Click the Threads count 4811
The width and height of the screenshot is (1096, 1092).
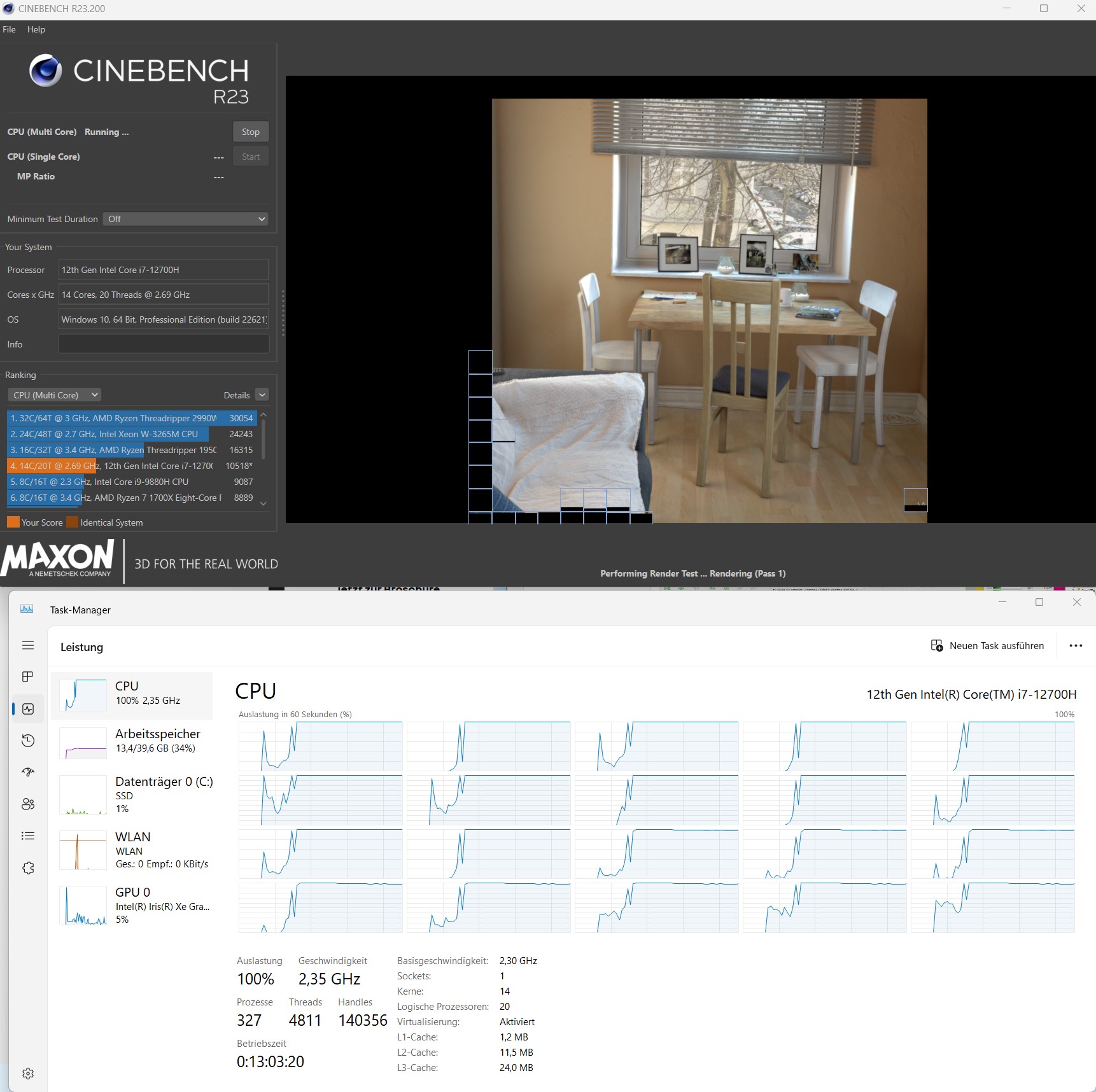[x=306, y=1021]
